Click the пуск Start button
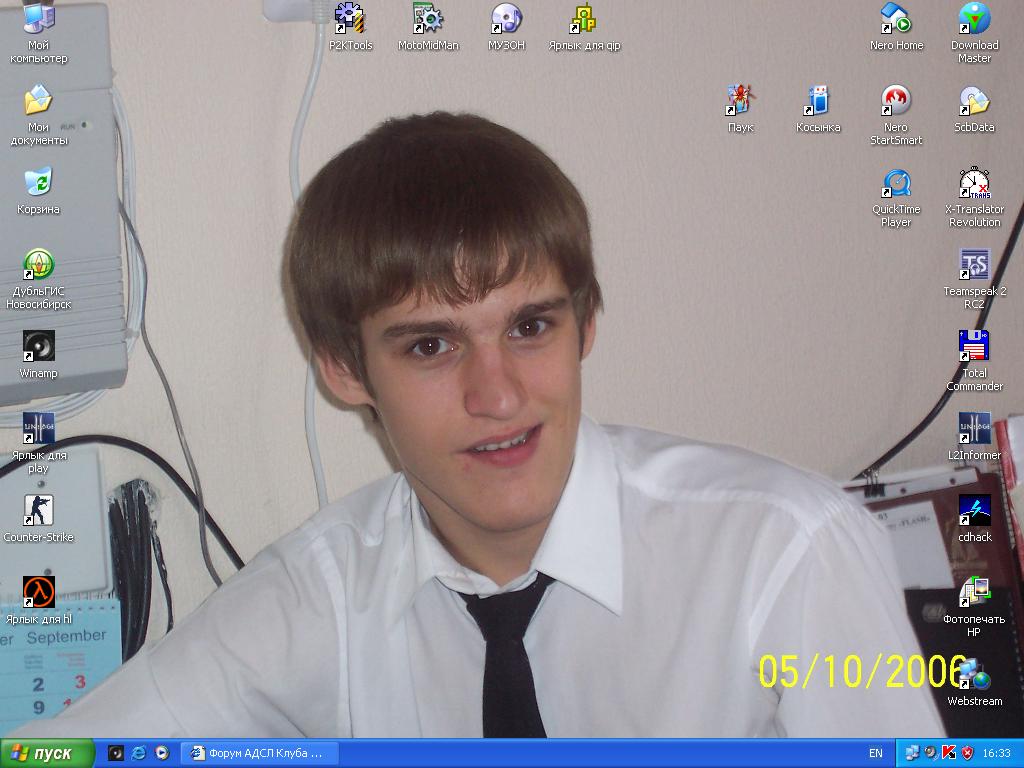 47,753
